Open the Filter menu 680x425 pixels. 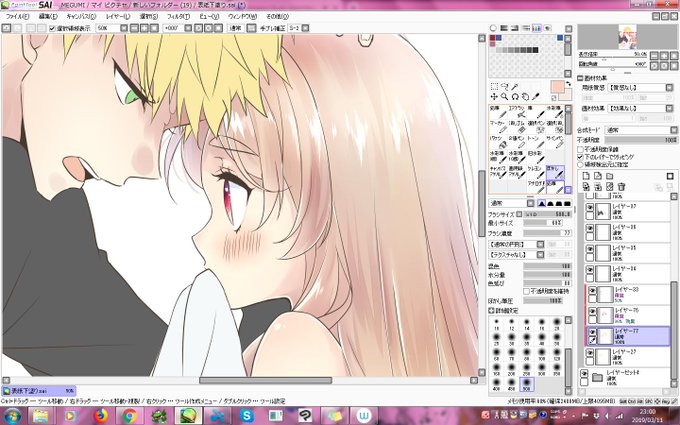pos(178,16)
